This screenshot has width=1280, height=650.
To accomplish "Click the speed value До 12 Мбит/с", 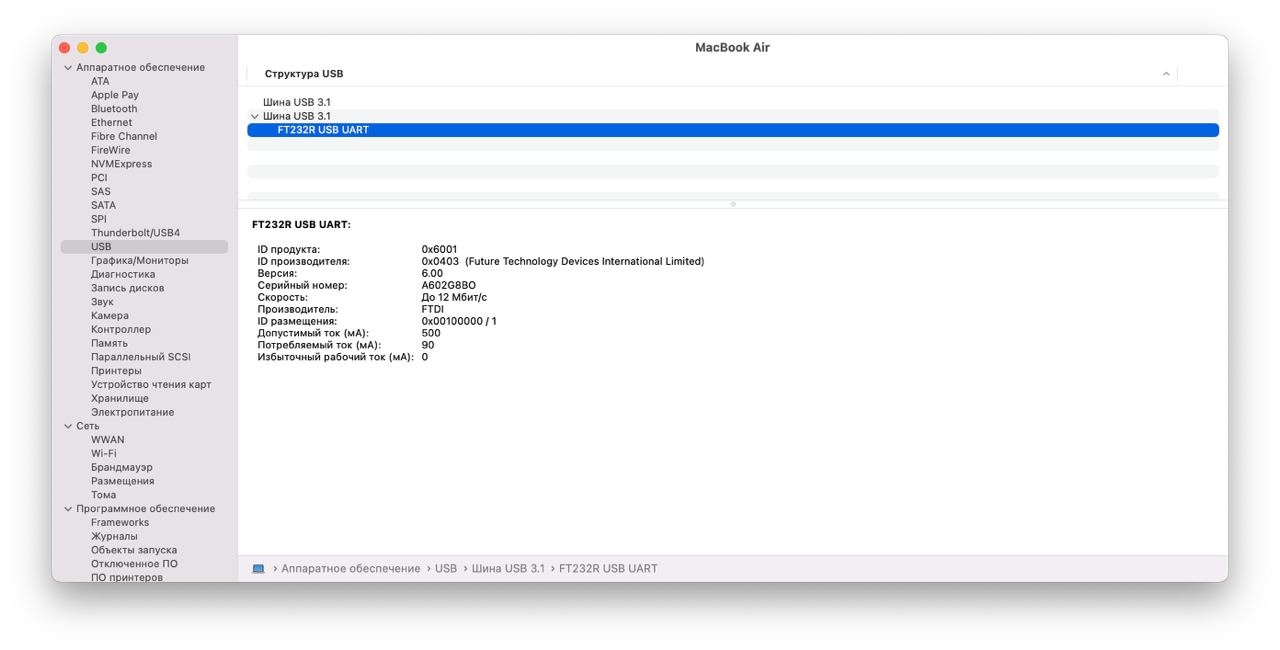I will pos(455,297).
